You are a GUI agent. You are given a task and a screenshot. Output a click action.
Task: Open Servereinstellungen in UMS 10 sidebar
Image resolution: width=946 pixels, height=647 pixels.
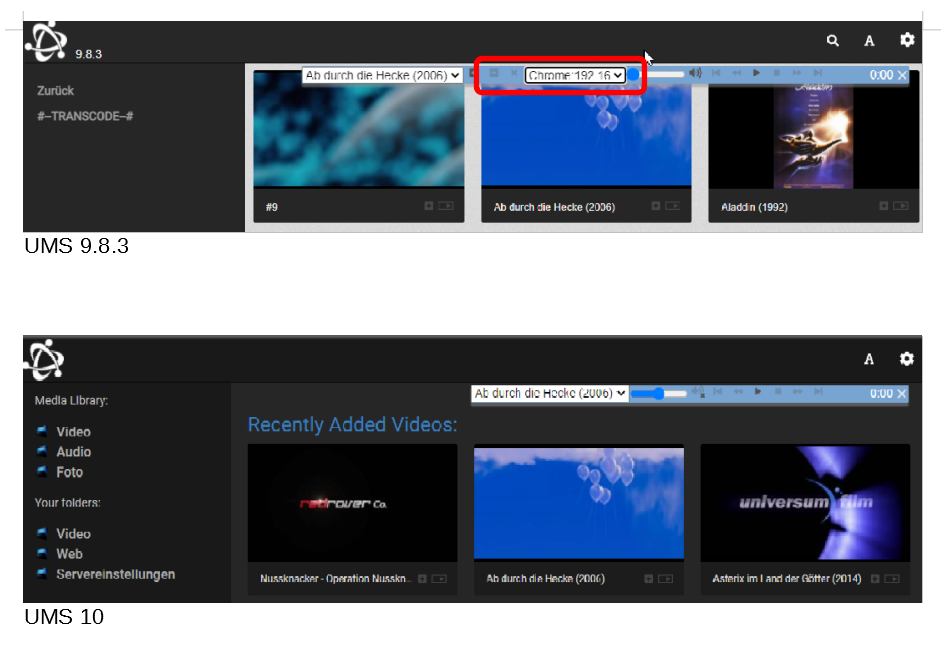point(116,574)
